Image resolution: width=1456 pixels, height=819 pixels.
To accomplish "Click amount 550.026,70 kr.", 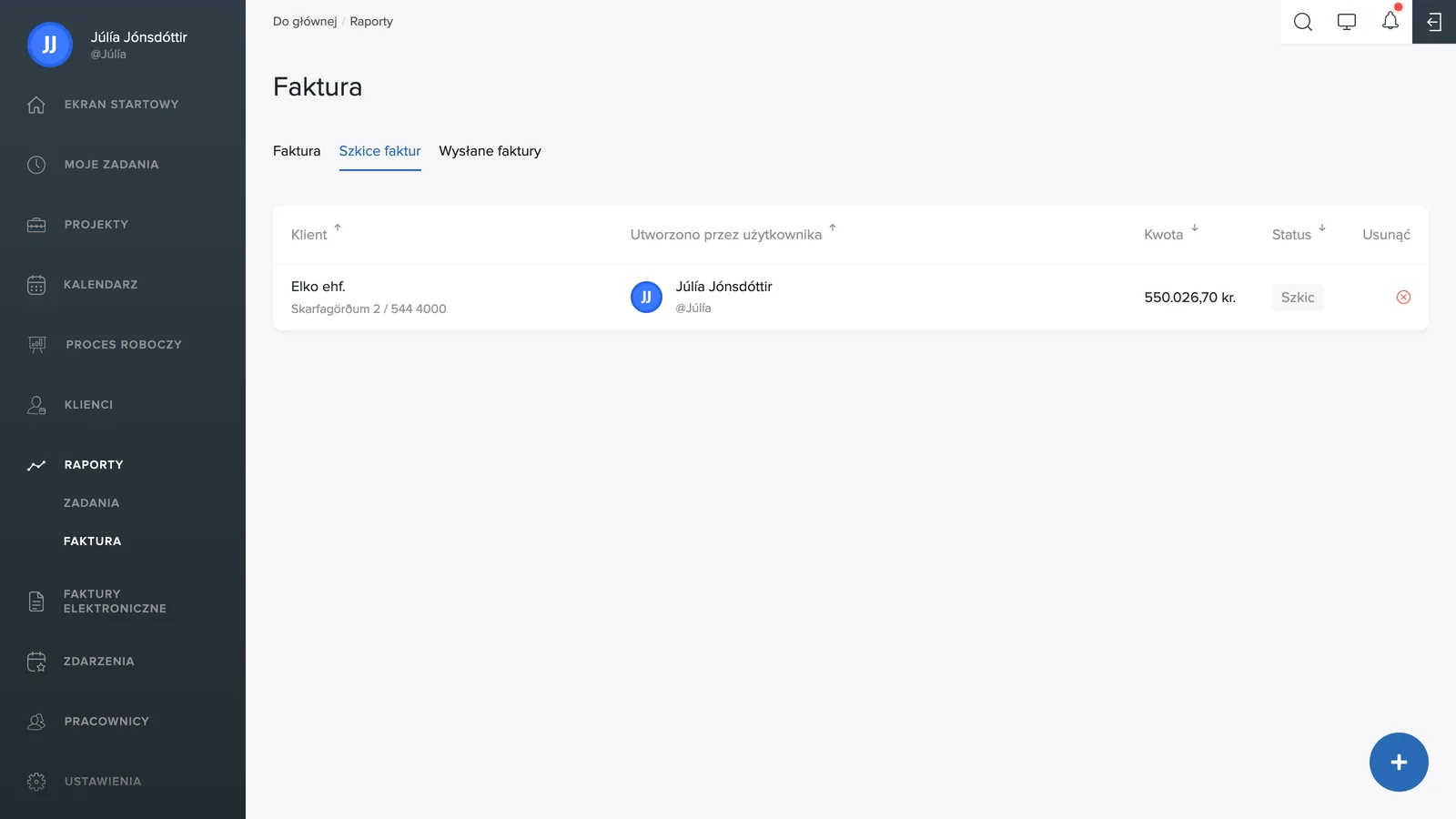I will [x=1189, y=298].
